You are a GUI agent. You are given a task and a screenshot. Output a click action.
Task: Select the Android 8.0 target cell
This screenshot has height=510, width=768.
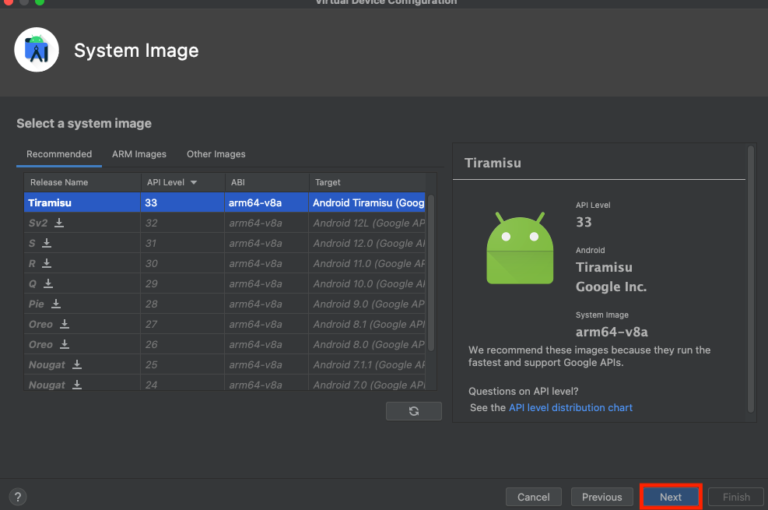[367, 344]
